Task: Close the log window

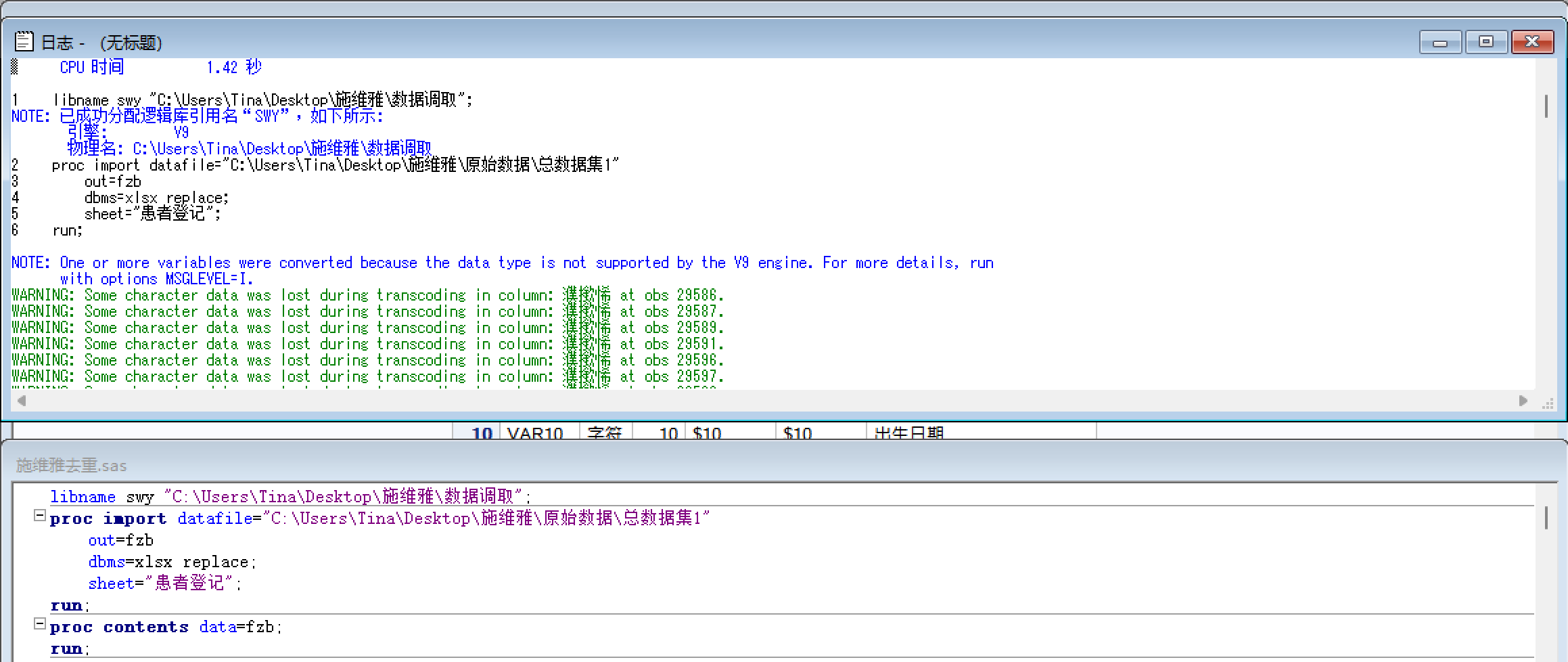Action: point(1532,43)
